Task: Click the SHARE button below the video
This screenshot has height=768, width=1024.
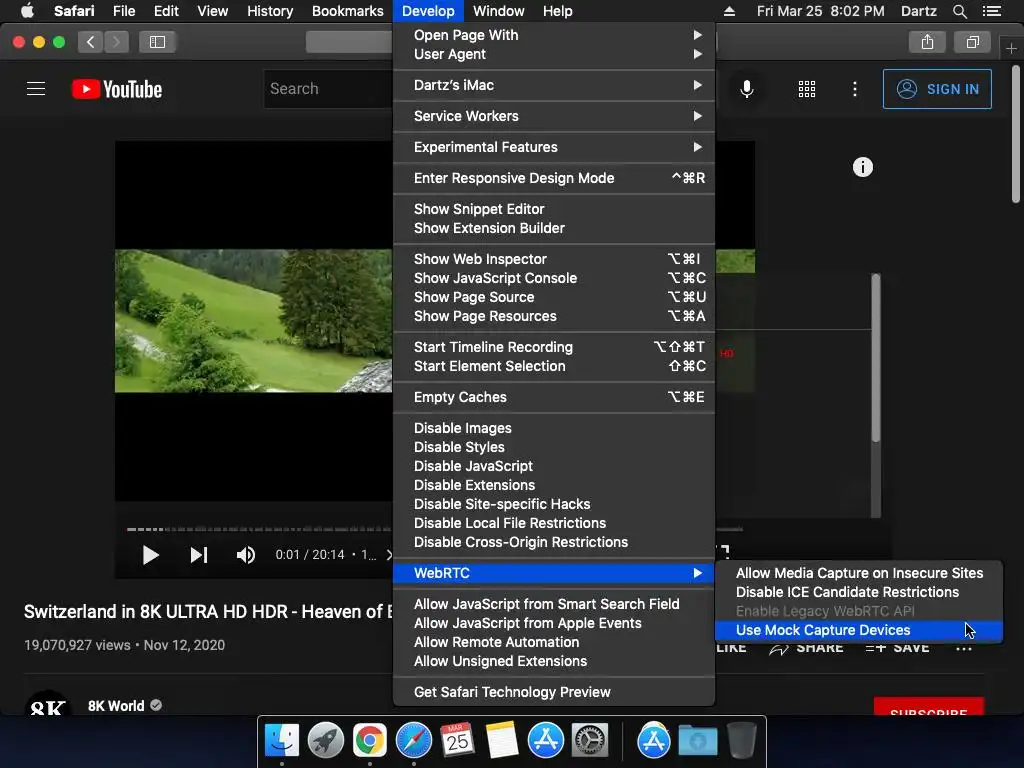Action: pos(807,648)
